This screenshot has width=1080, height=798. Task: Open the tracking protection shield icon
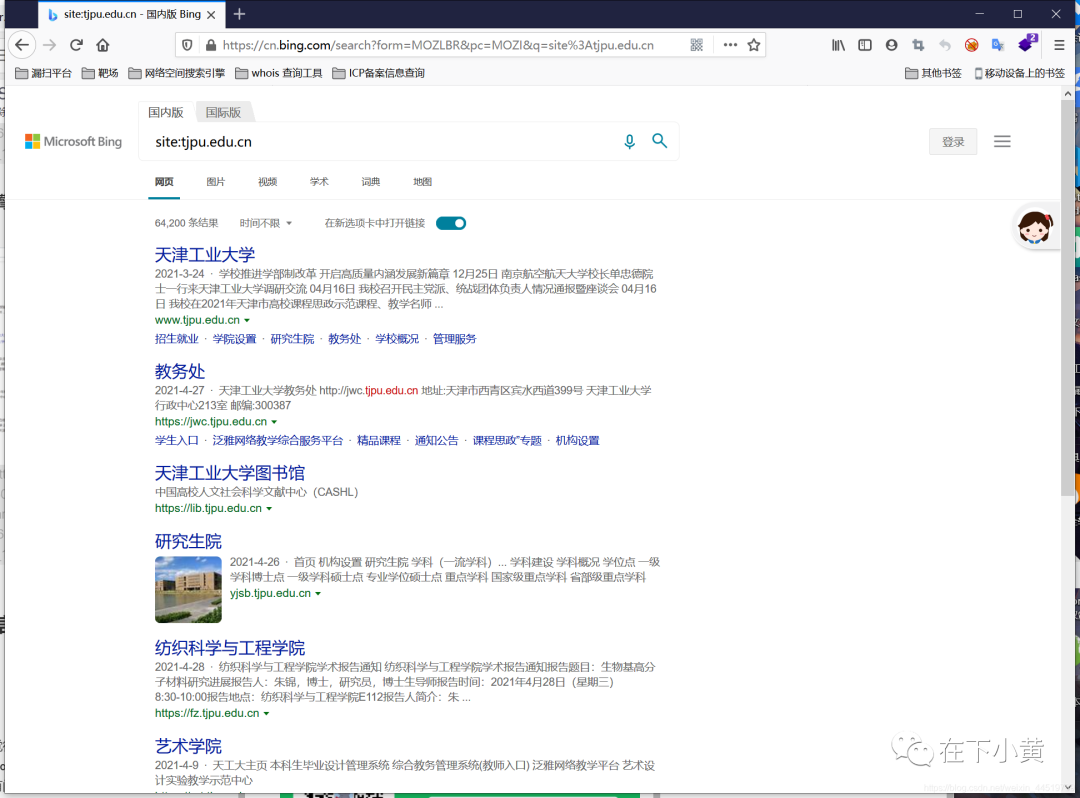pyautogui.click(x=187, y=45)
